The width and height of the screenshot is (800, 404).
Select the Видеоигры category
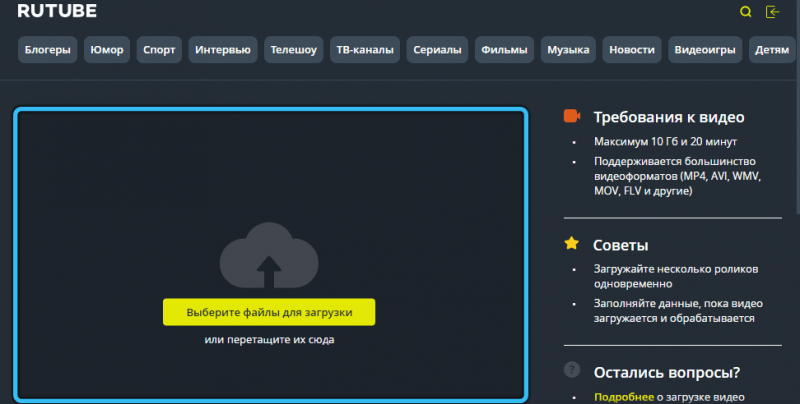tap(705, 49)
